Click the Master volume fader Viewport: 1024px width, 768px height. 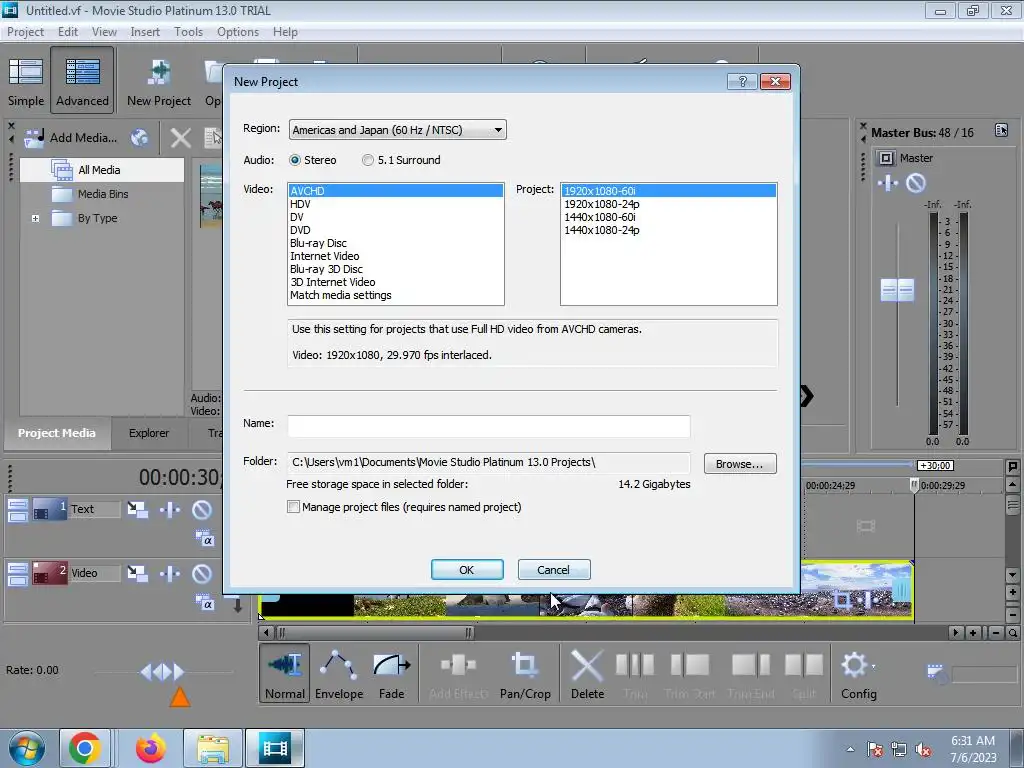[897, 290]
